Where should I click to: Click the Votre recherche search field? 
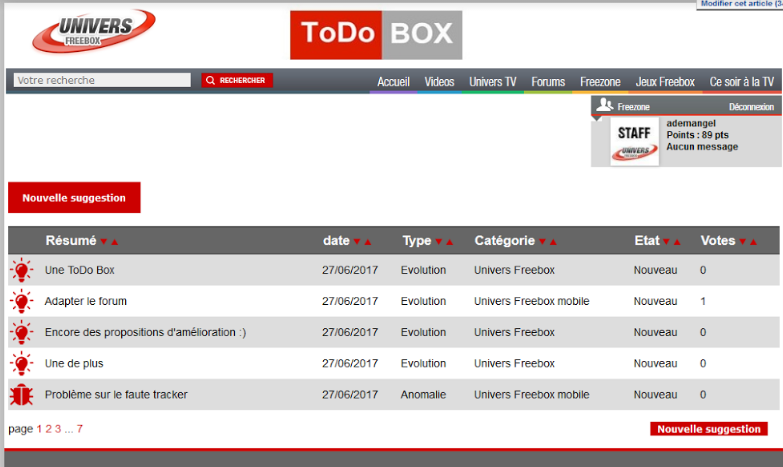102,80
